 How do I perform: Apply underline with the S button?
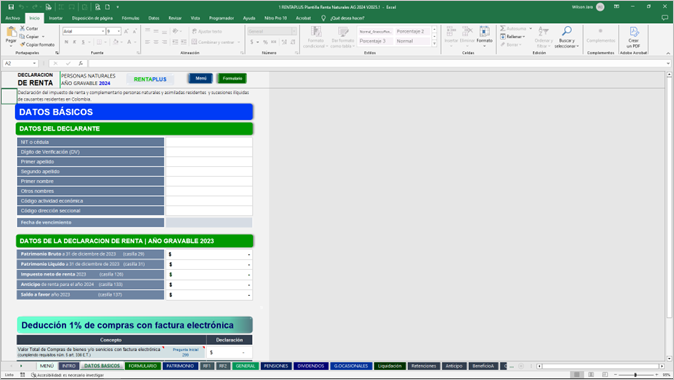(x=83, y=42)
